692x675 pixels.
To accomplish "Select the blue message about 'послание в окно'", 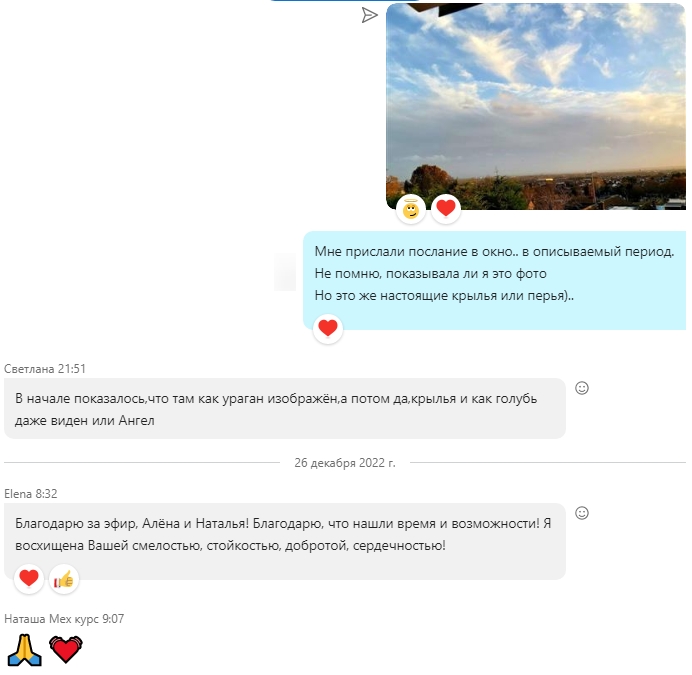I will pyautogui.click(x=494, y=280).
